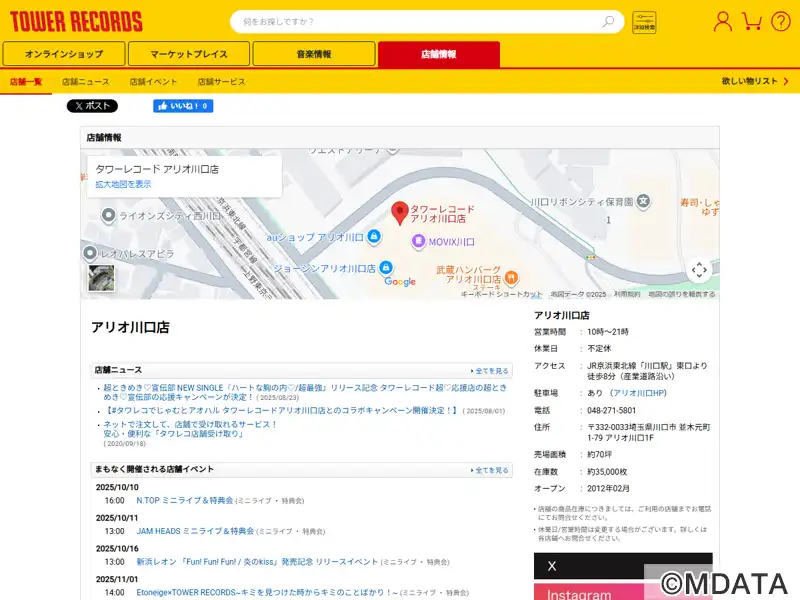Select the 店舗情報 tab
The width and height of the screenshot is (800, 600).
click(x=439, y=54)
